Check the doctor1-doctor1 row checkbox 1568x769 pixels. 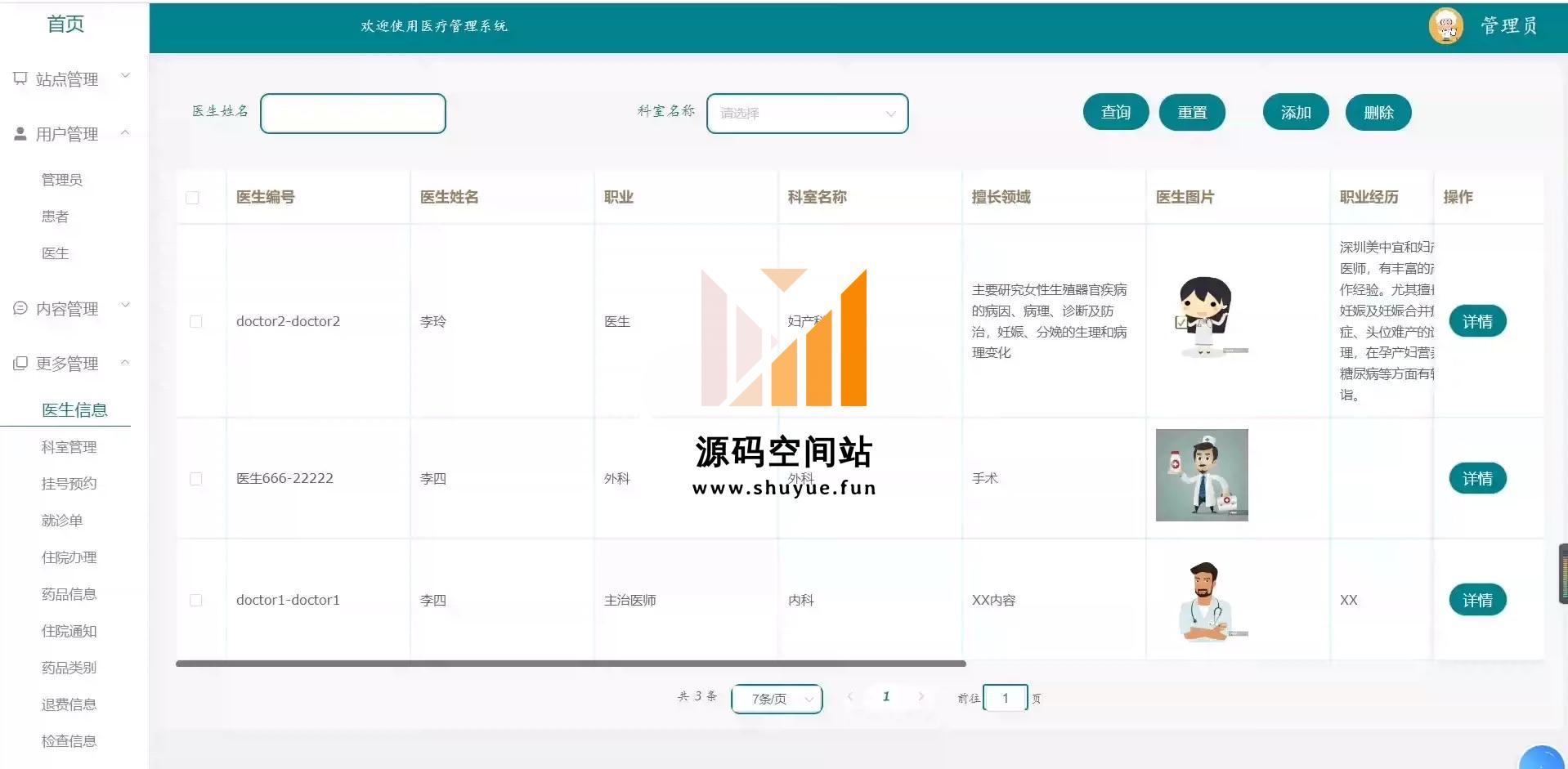point(195,601)
